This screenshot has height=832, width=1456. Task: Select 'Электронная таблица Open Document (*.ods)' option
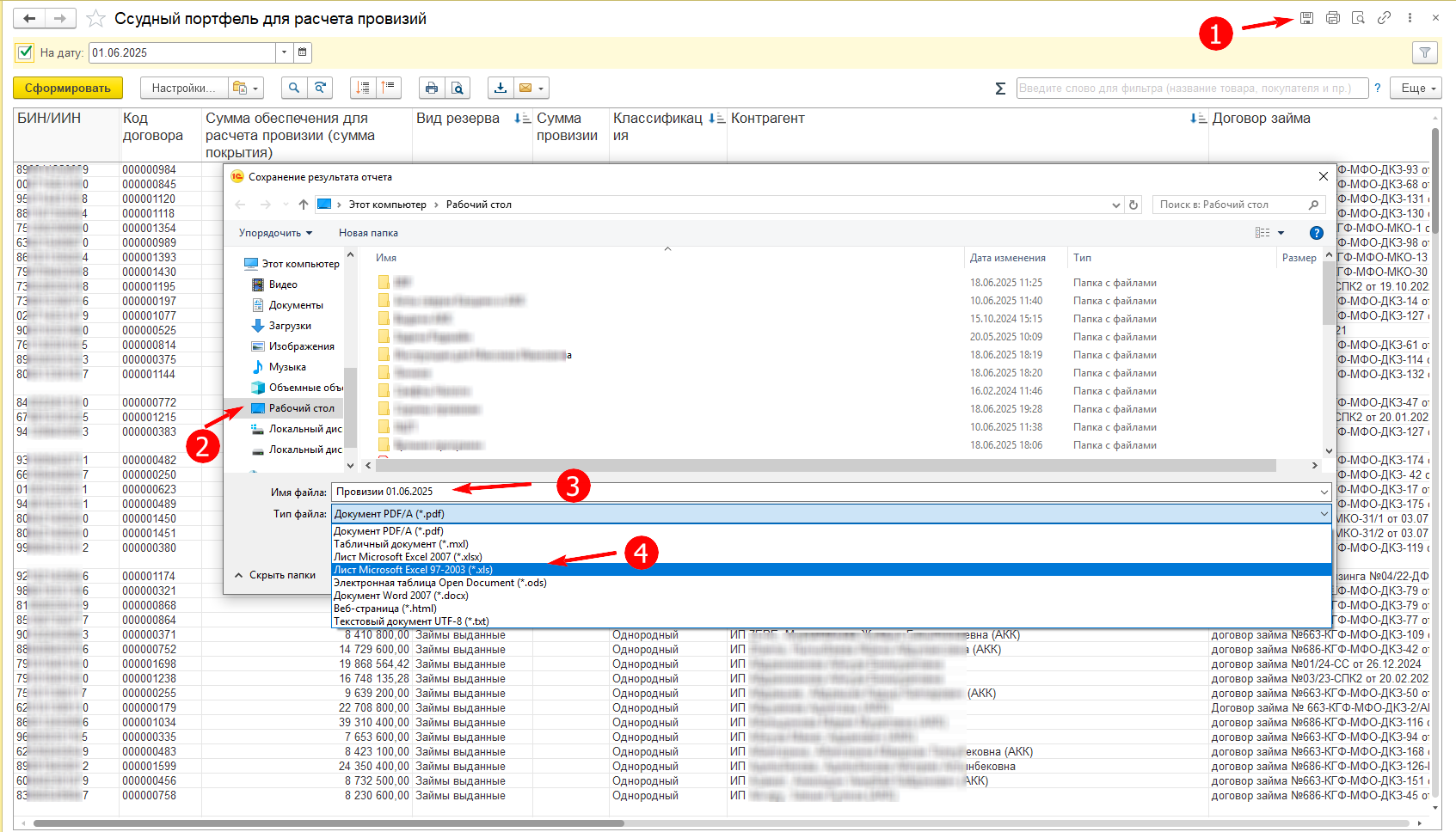point(832,583)
